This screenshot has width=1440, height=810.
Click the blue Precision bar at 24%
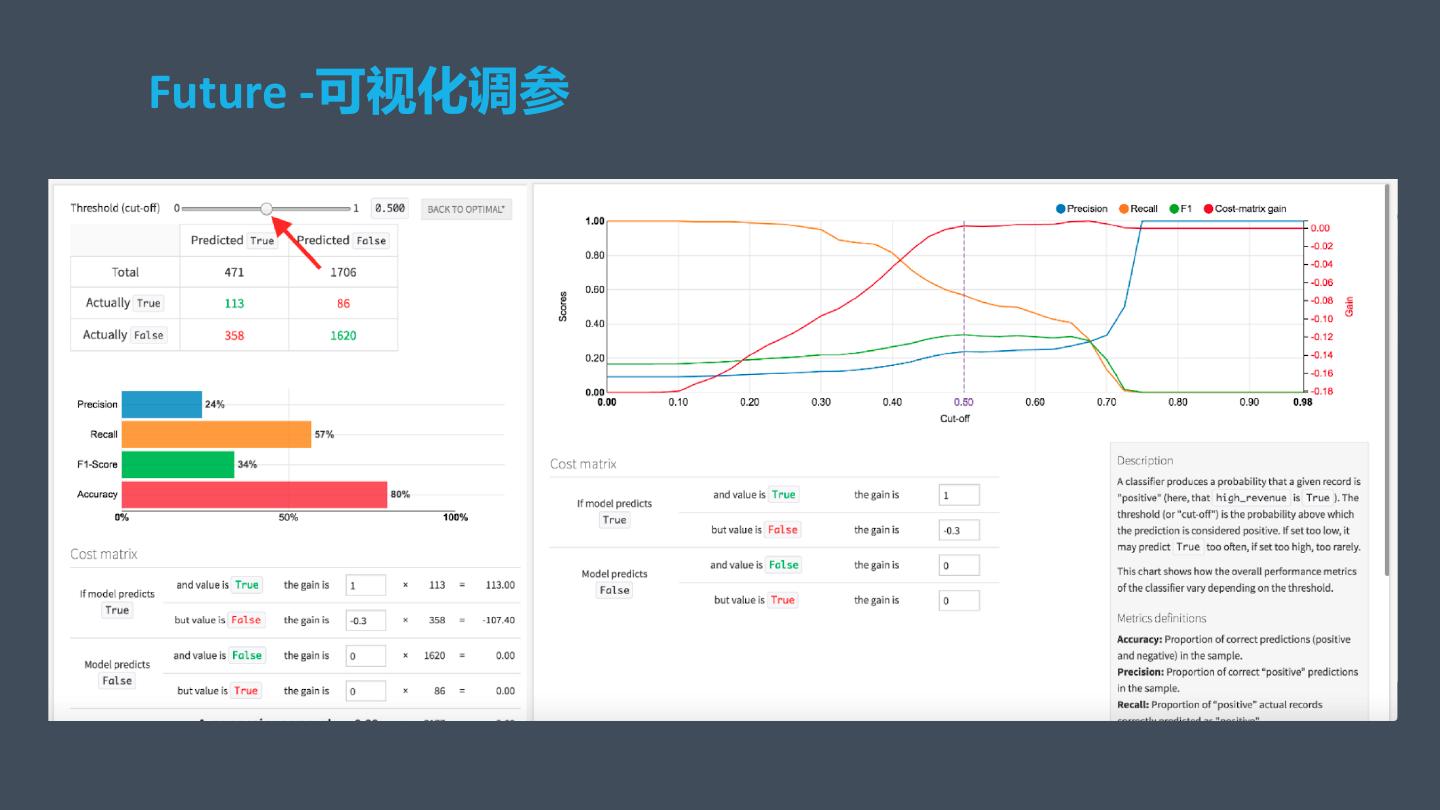(162, 405)
